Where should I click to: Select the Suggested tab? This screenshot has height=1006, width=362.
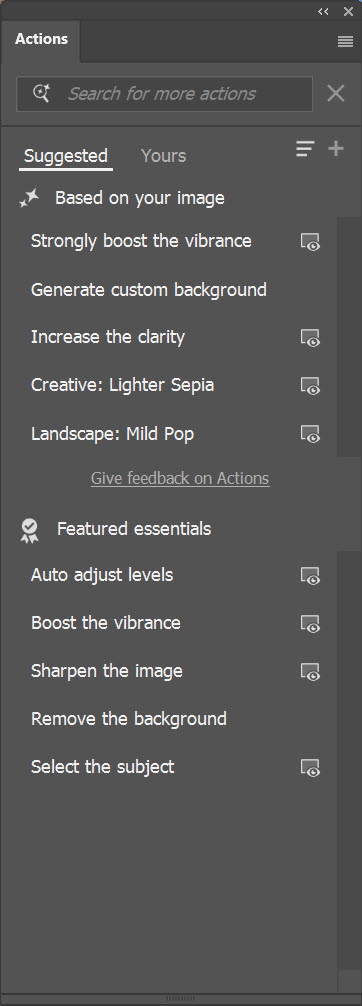tap(66, 156)
